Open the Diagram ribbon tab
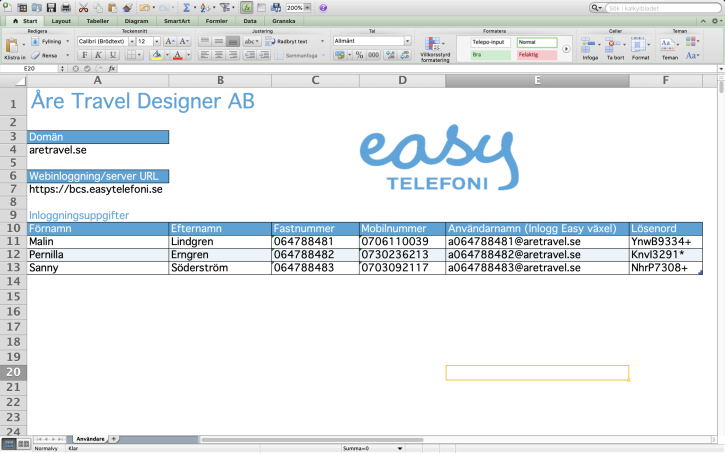The height and width of the screenshot is (453, 725). tap(136, 21)
